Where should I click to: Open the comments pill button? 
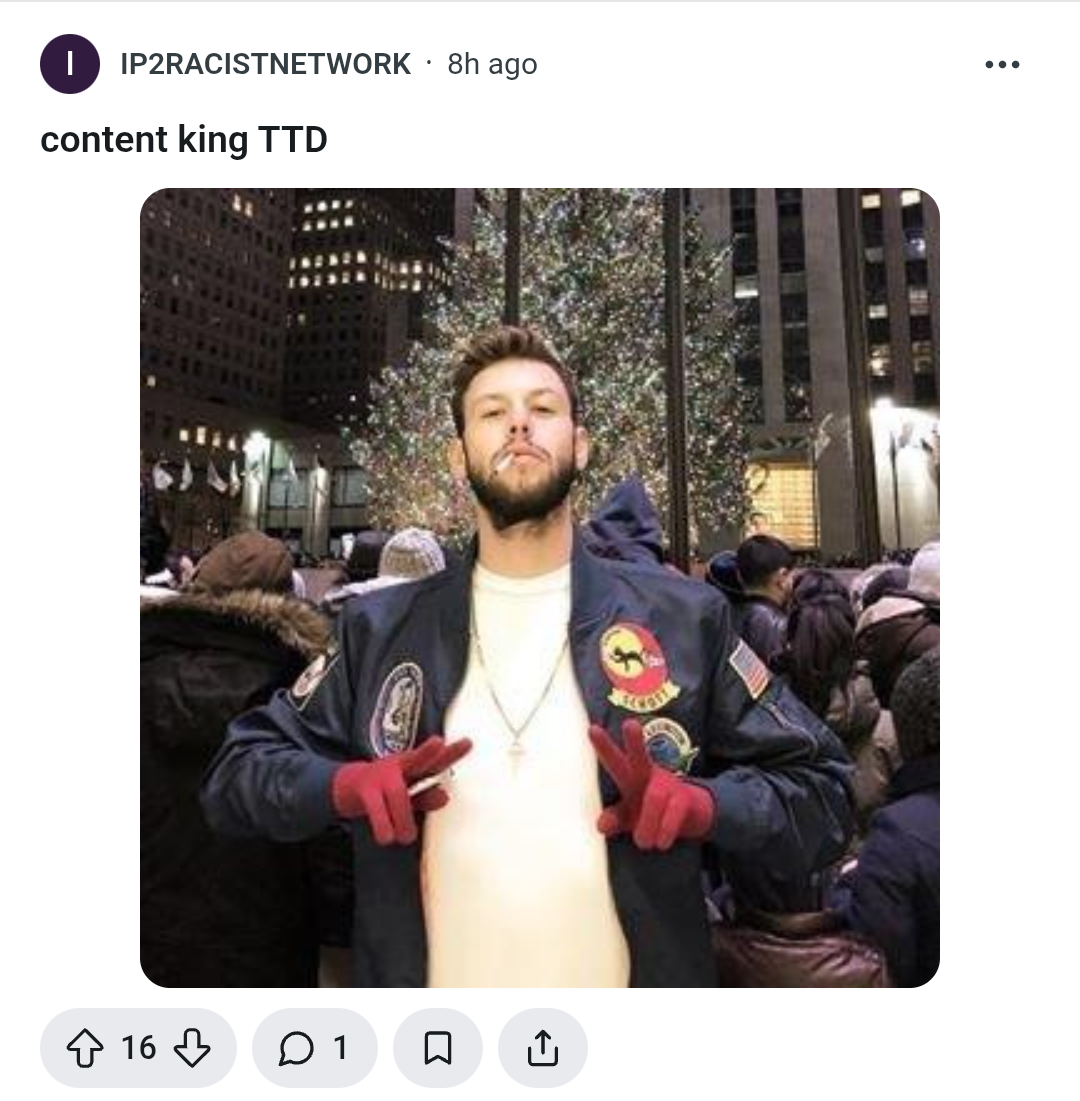tap(315, 1048)
